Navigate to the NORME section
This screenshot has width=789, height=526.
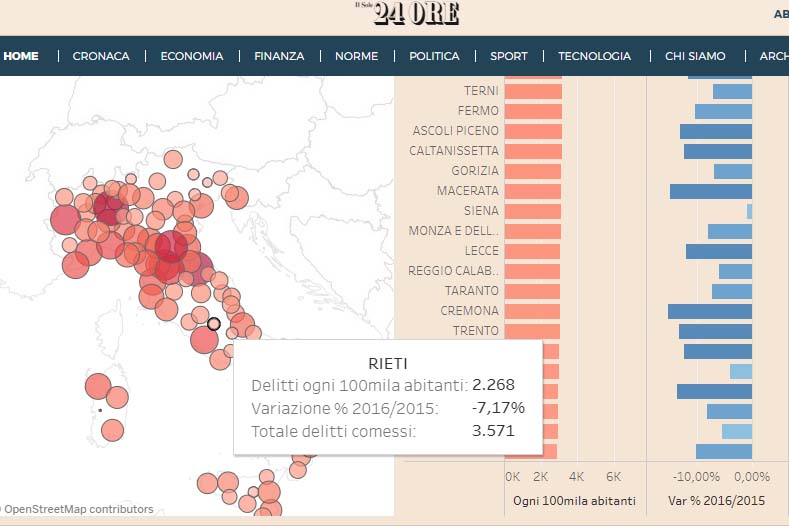click(x=356, y=56)
